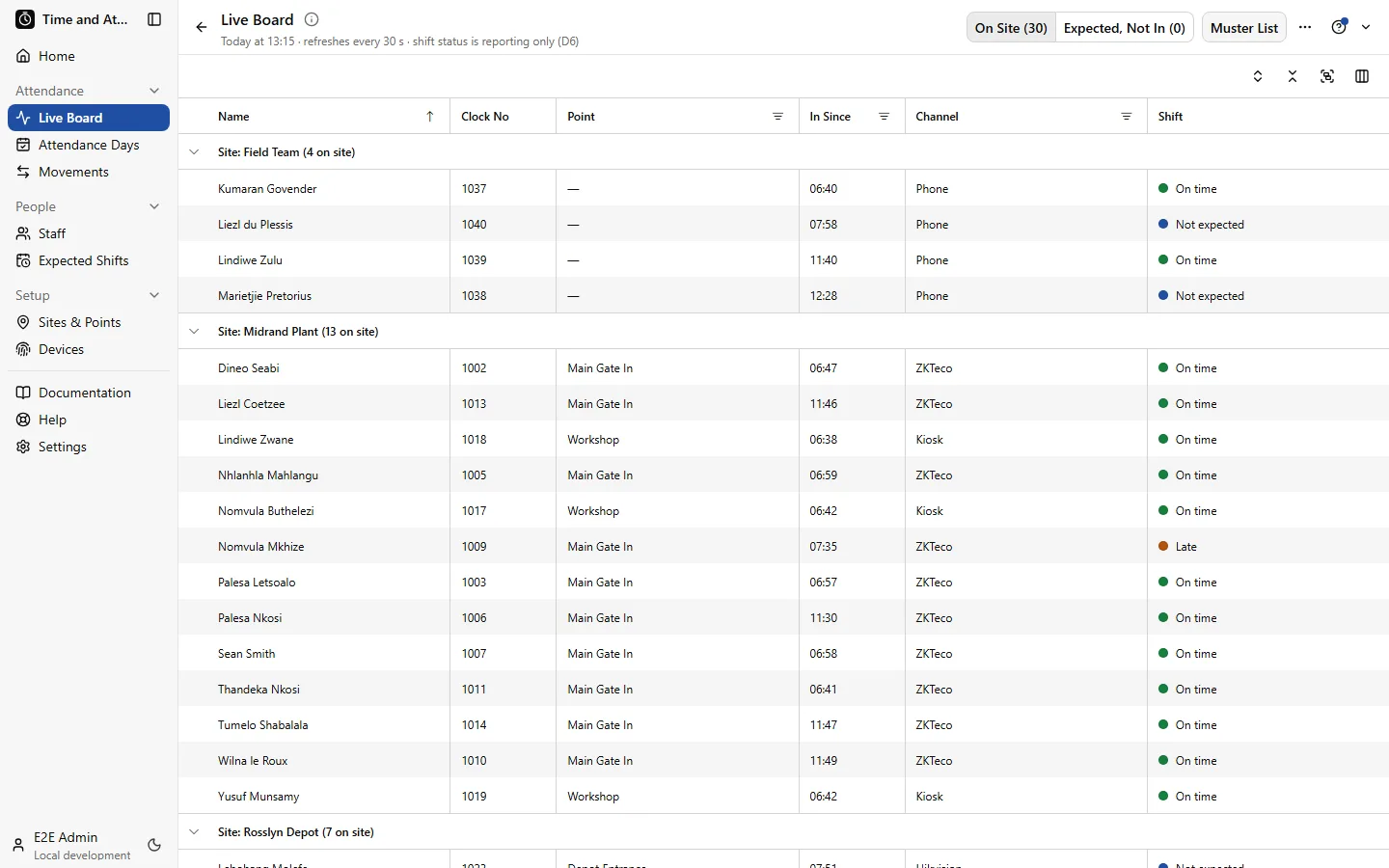The width and height of the screenshot is (1389, 868).
Task: Open the column chooser icon
Action: (x=1362, y=76)
